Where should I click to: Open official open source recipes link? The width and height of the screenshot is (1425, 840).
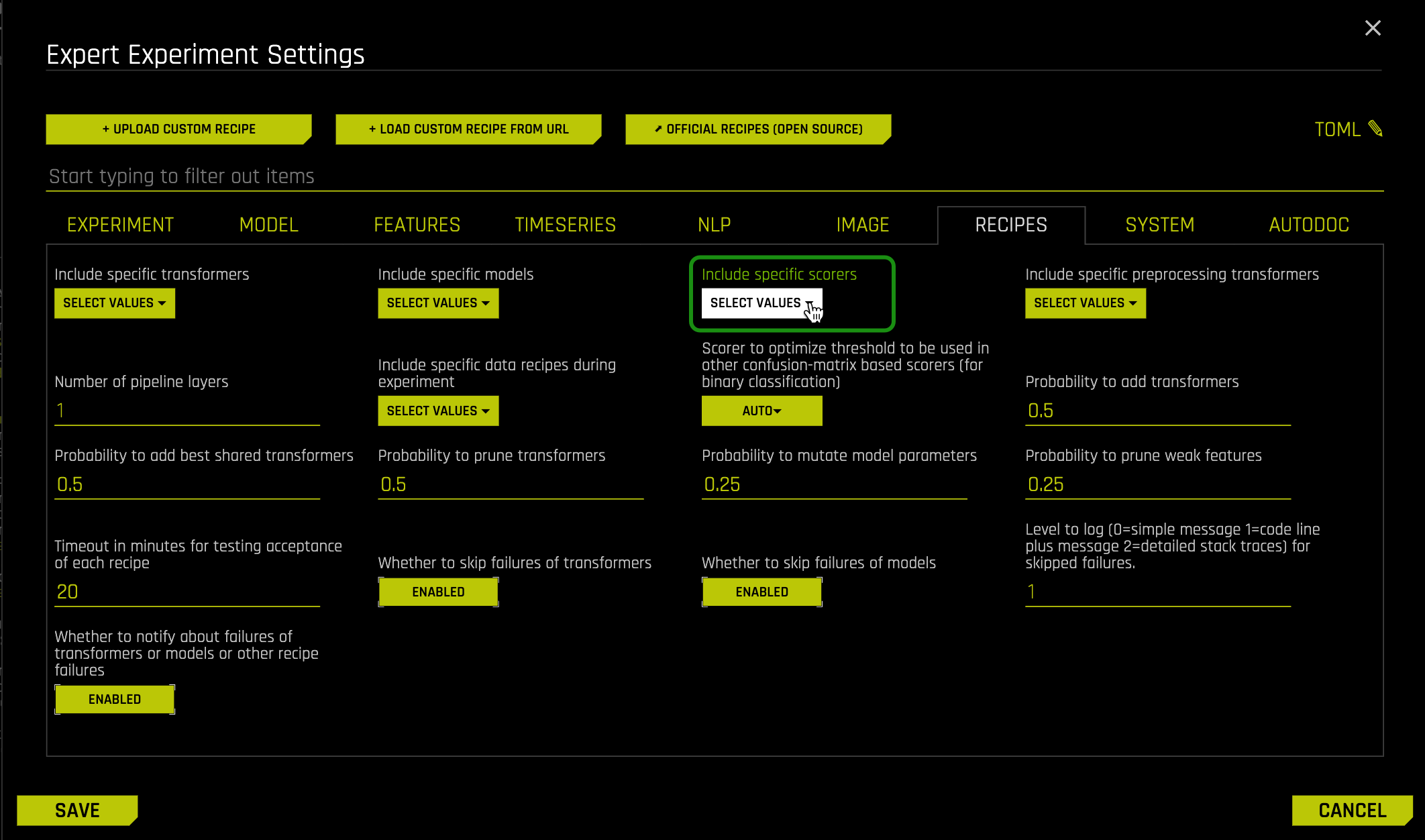(x=758, y=129)
